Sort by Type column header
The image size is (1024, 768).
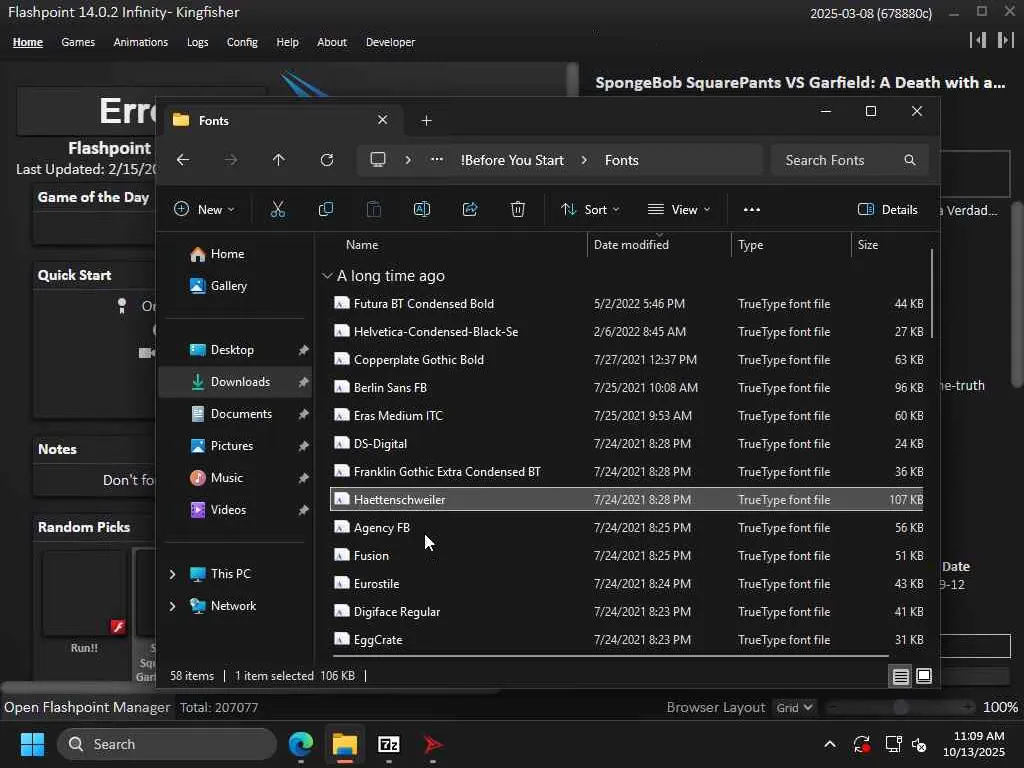(750, 245)
